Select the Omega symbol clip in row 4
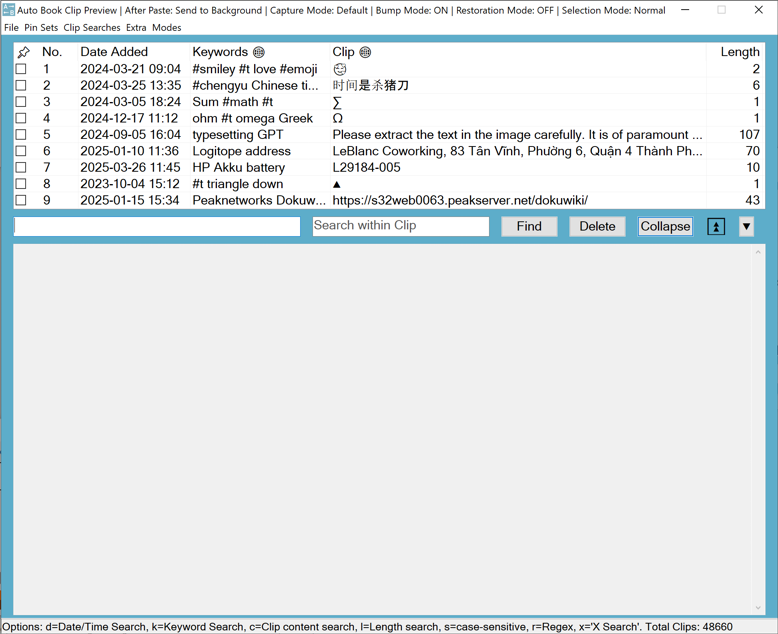The height and width of the screenshot is (634, 778). 338,118
